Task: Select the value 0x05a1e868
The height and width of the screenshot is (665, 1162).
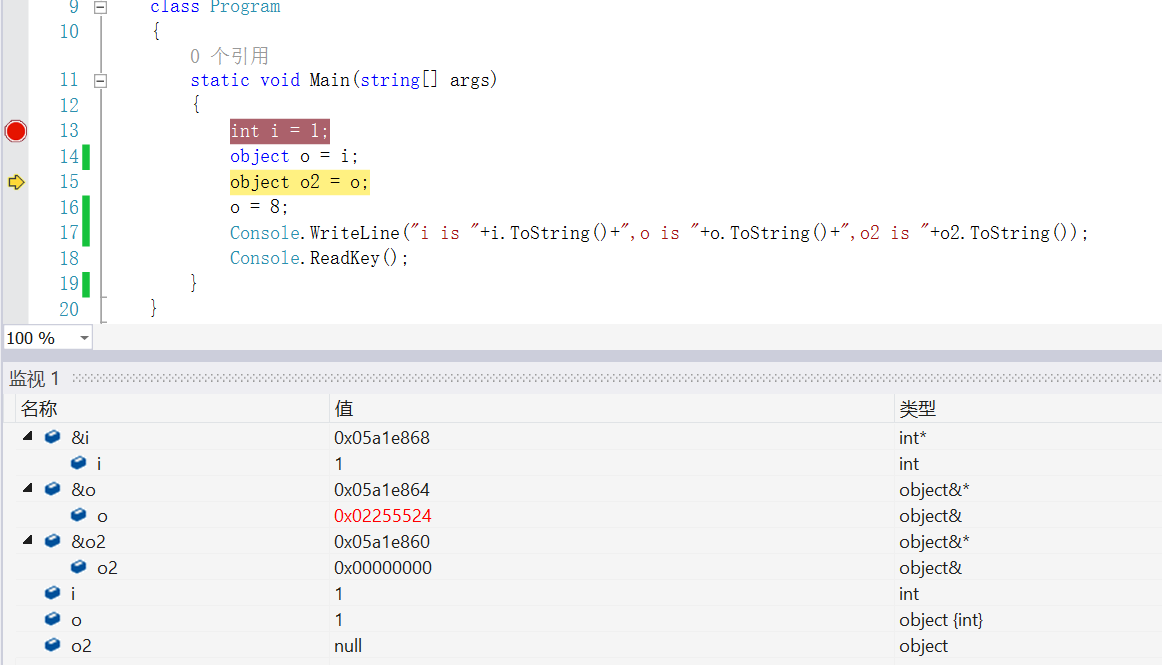Action: (382, 437)
